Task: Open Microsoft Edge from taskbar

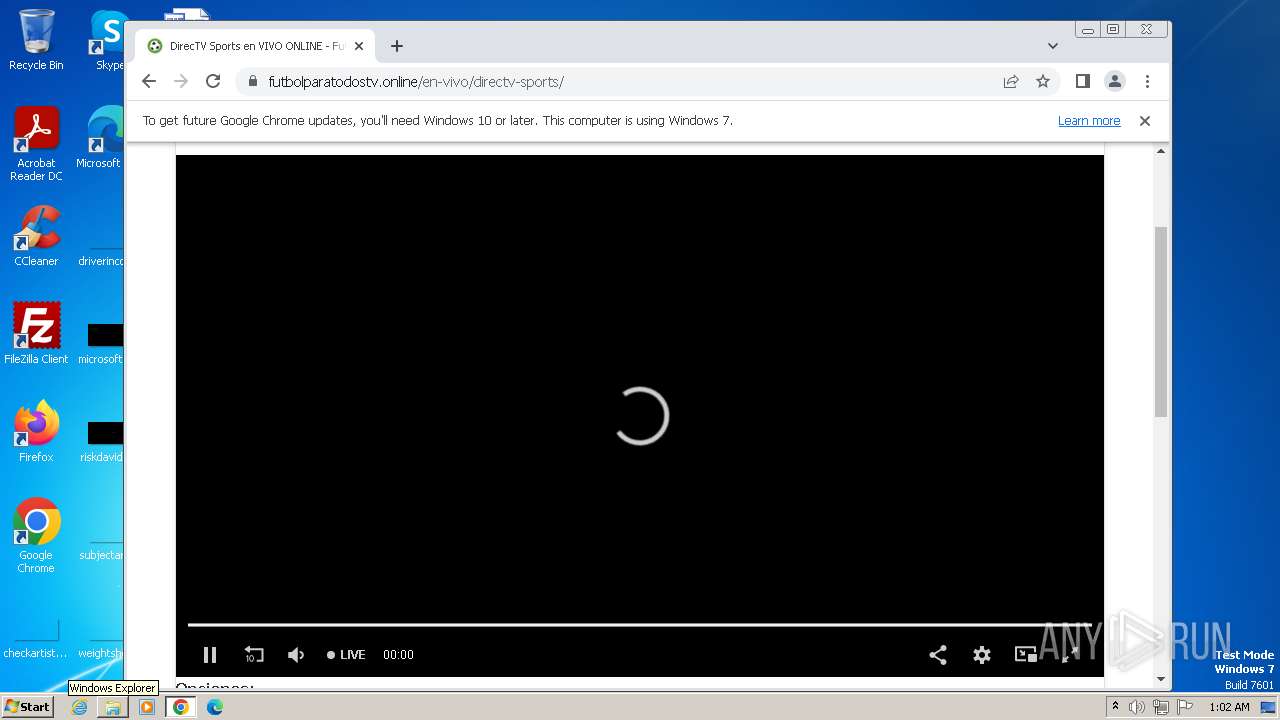Action: pyautogui.click(x=214, y=707)
